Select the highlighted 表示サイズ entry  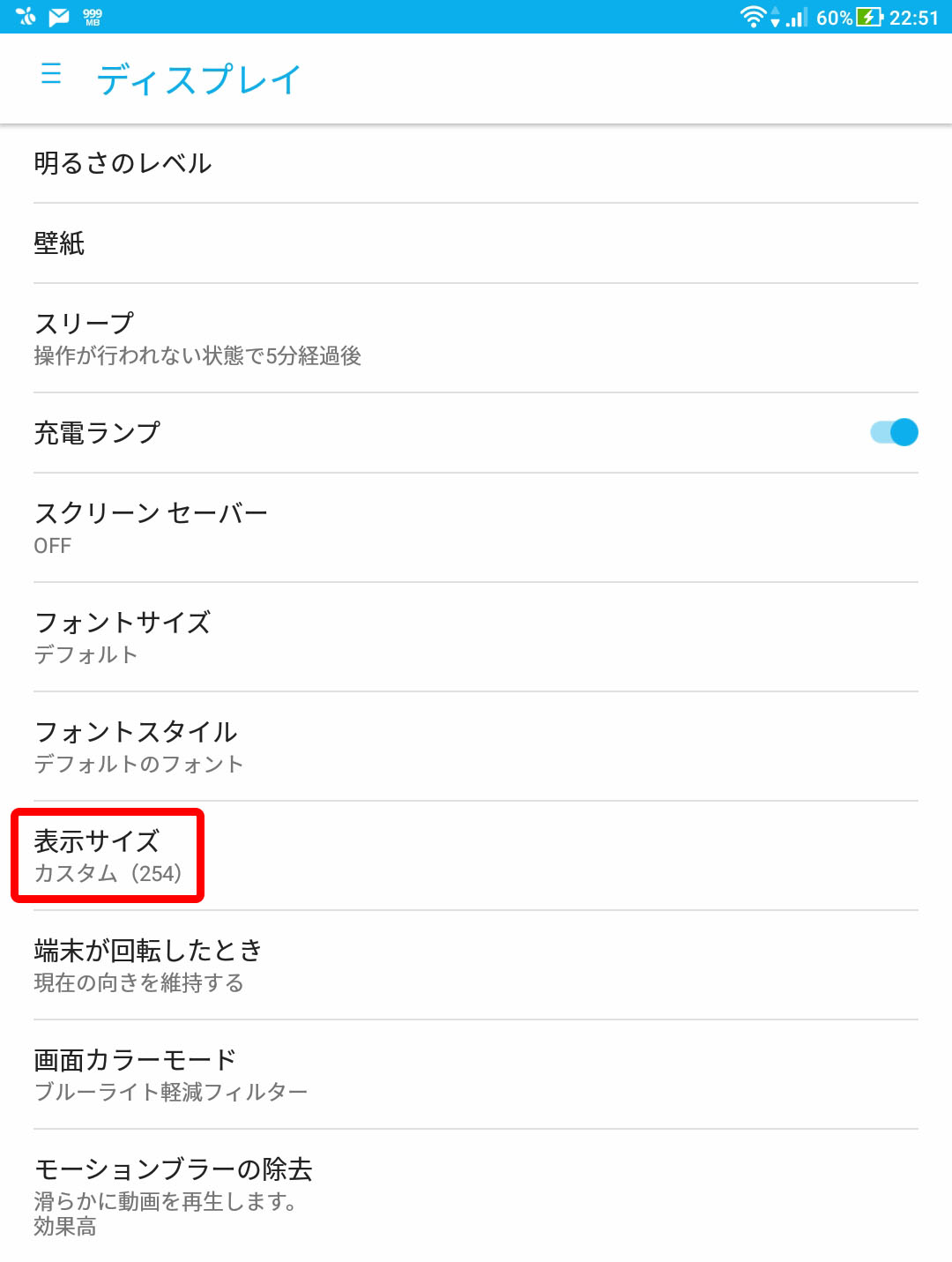tap(476, 855)
